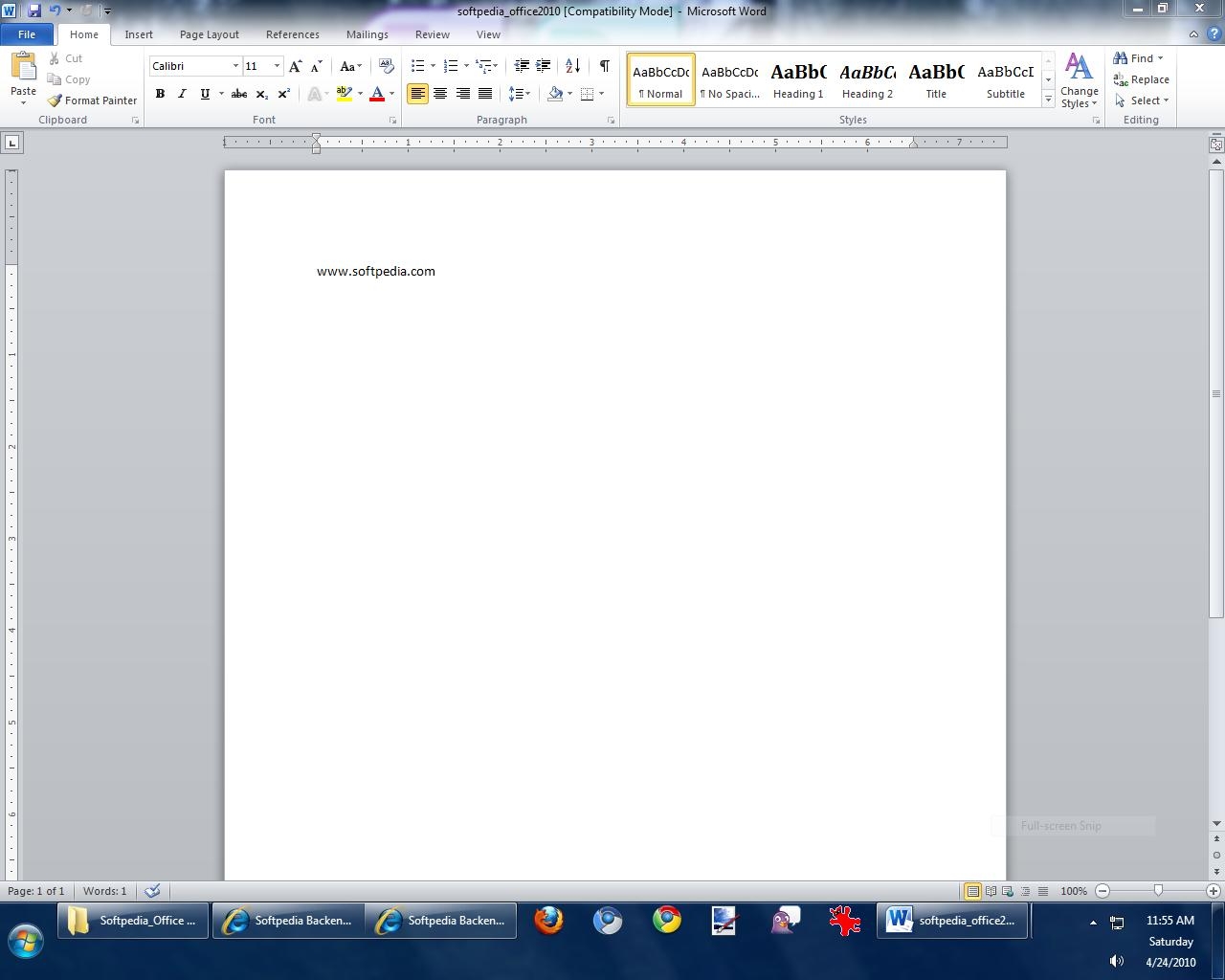Expand the Select dropdown in Editing

point(1143,100)
